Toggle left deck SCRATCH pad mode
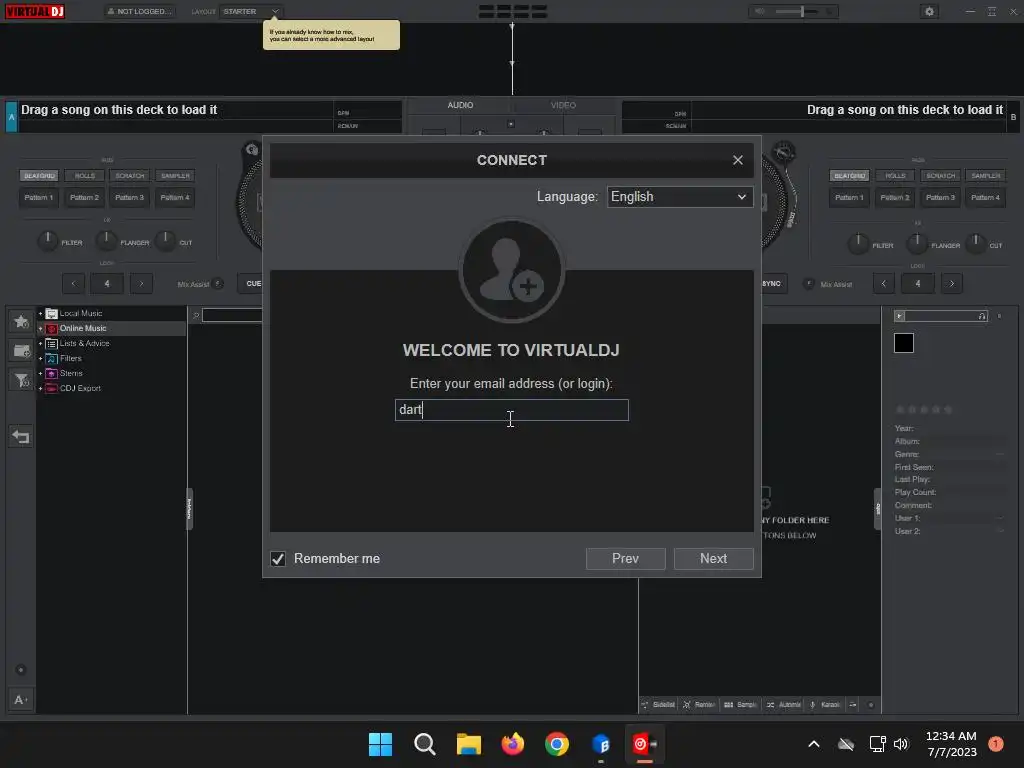Image resolution: width=1024 pixels, height=768 pixels. 130,176
